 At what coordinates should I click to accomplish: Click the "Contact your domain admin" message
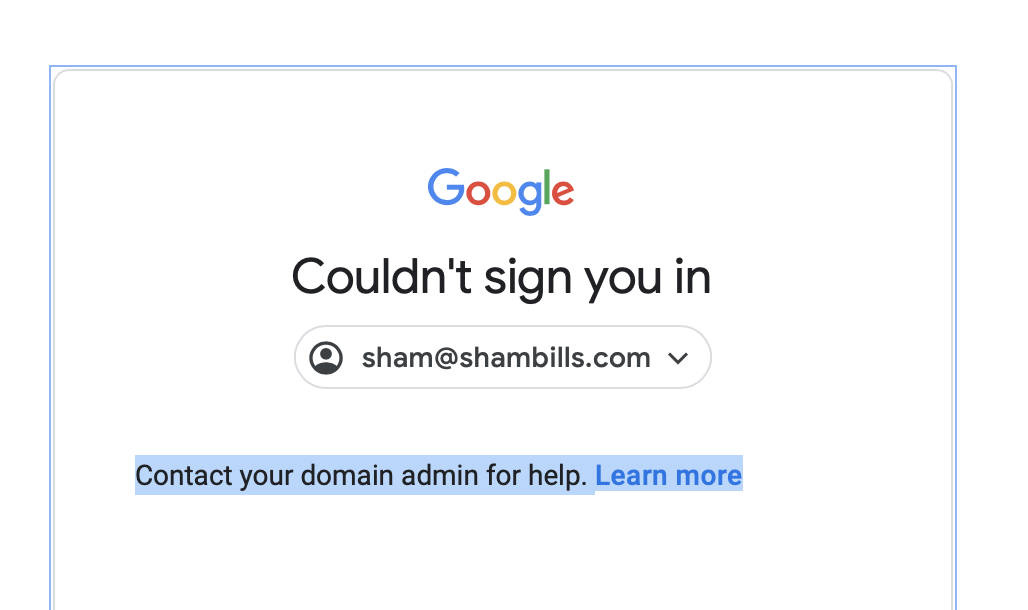361,476
